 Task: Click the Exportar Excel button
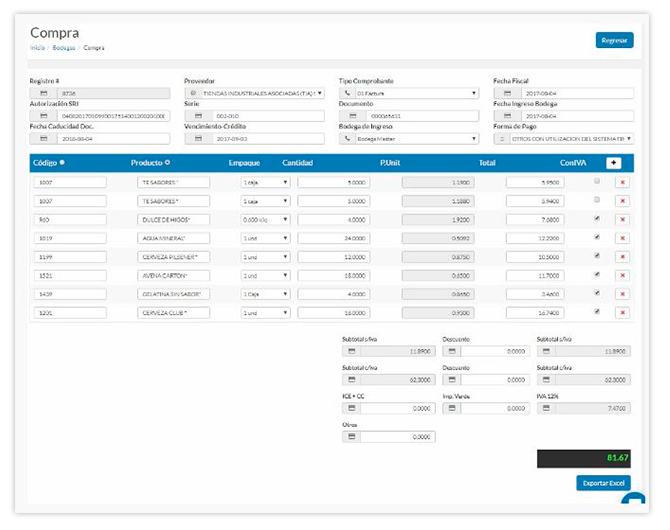click(605, 483)
